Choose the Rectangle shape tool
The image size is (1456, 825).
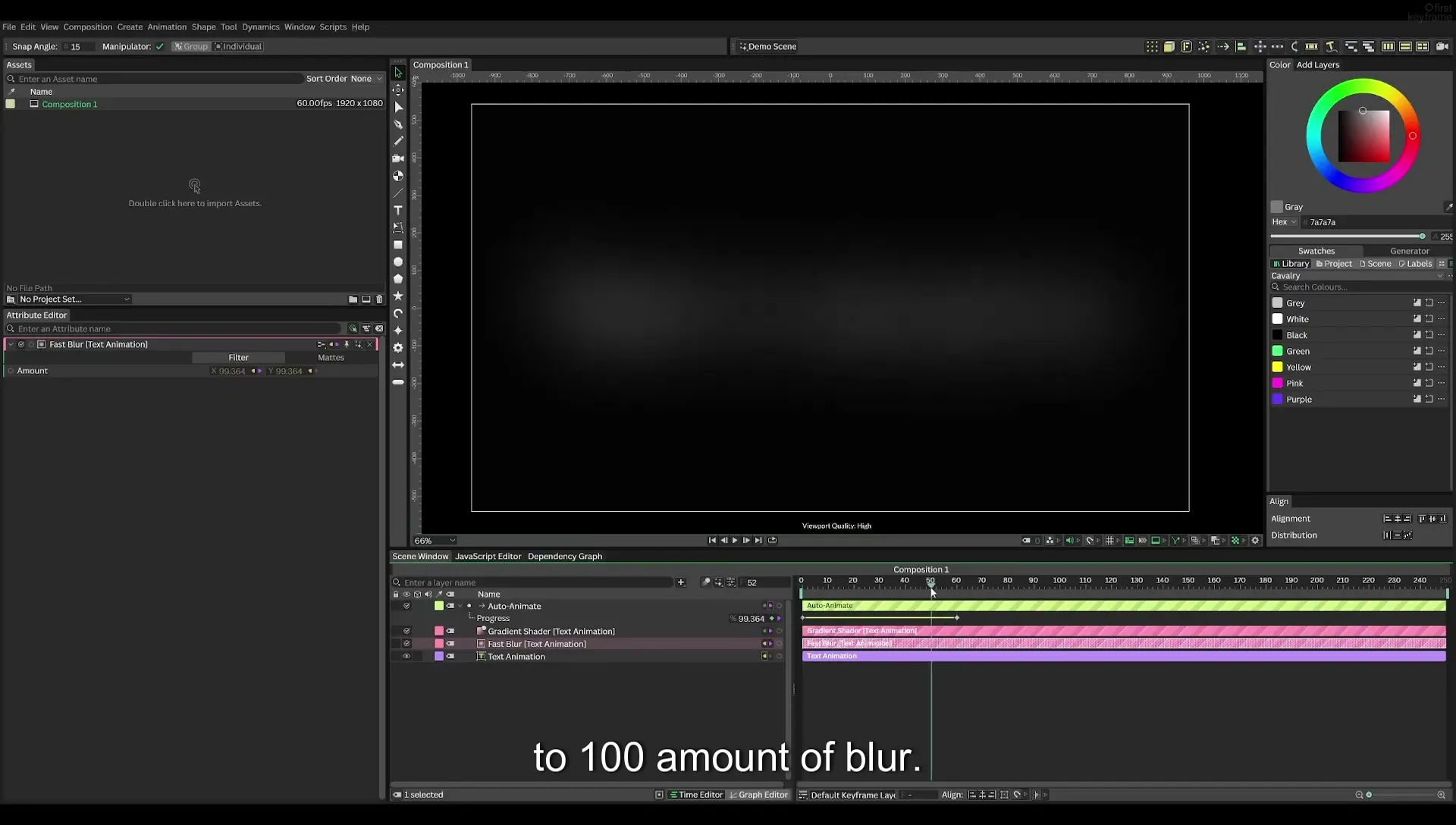[397, 245]
